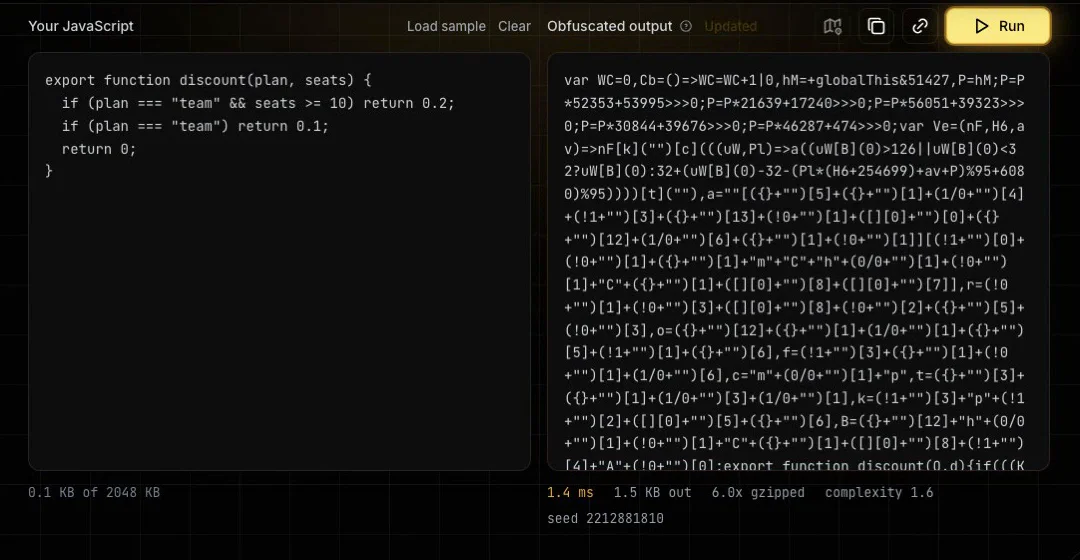Click the 'Your JavaScript' heading
The height and width of the screenshot is (560, 1080).
click(81, 26)
